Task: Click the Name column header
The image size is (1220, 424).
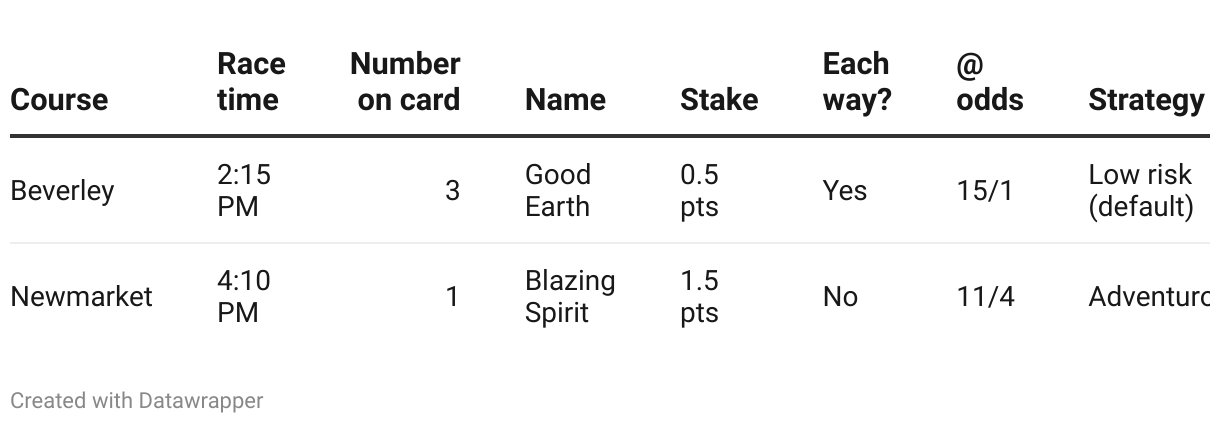Action: [565, 100]
